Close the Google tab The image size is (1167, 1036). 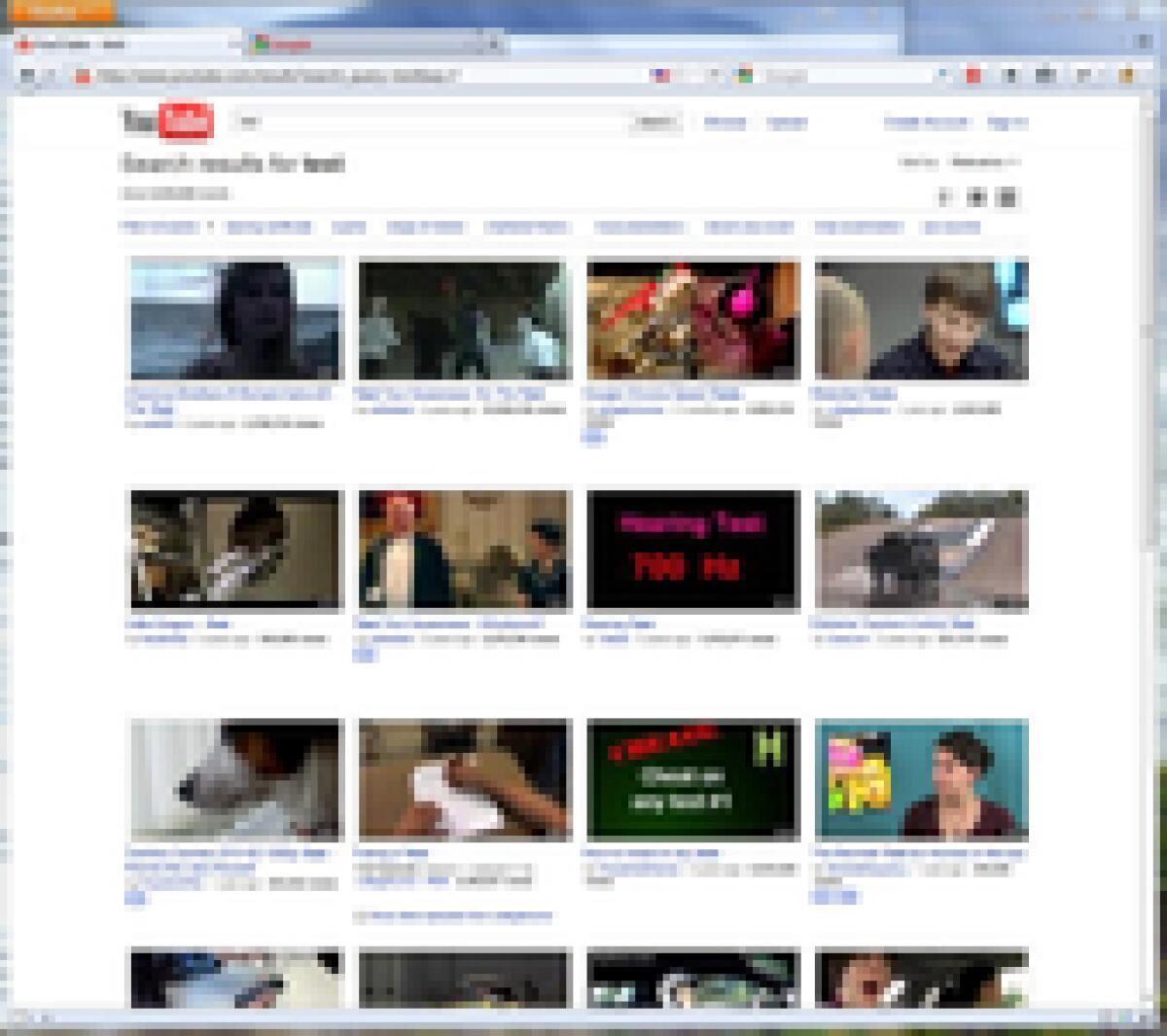[x=494, y=44]
